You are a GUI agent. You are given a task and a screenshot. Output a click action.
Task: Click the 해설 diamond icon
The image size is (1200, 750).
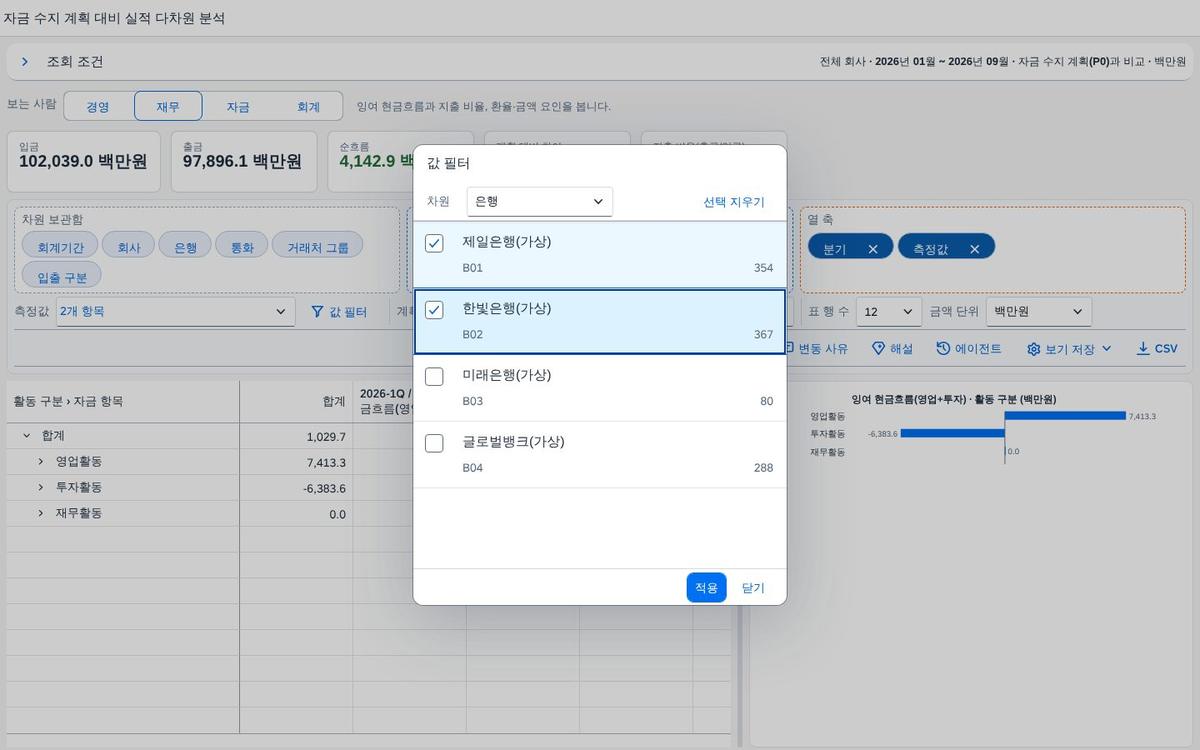coord(878,348)
